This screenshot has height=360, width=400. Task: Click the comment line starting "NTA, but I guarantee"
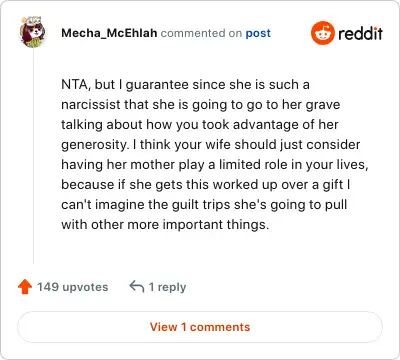pyautogui.click(x=185, y=85)
